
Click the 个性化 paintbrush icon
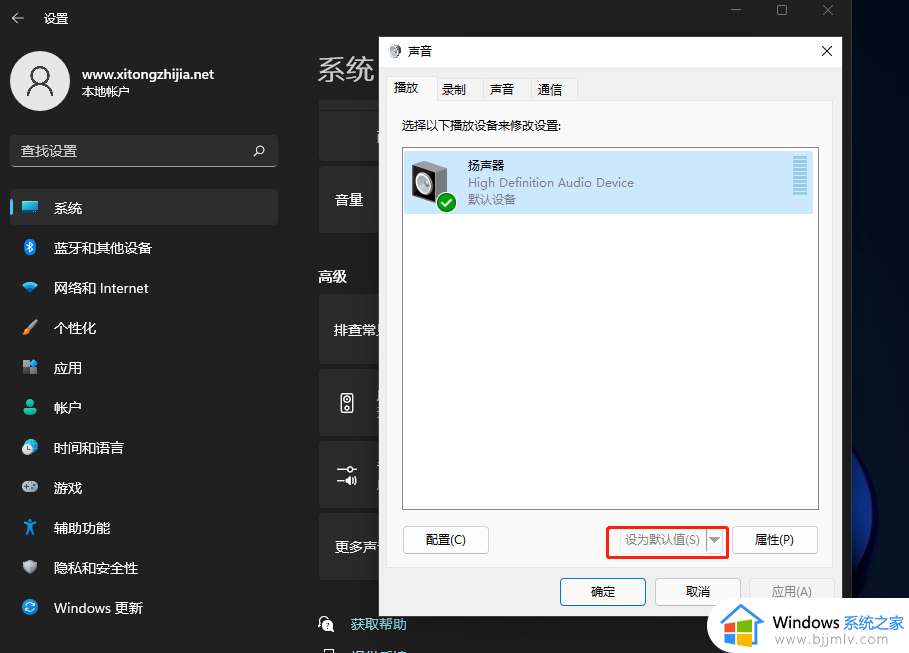[x=30, y=327]
